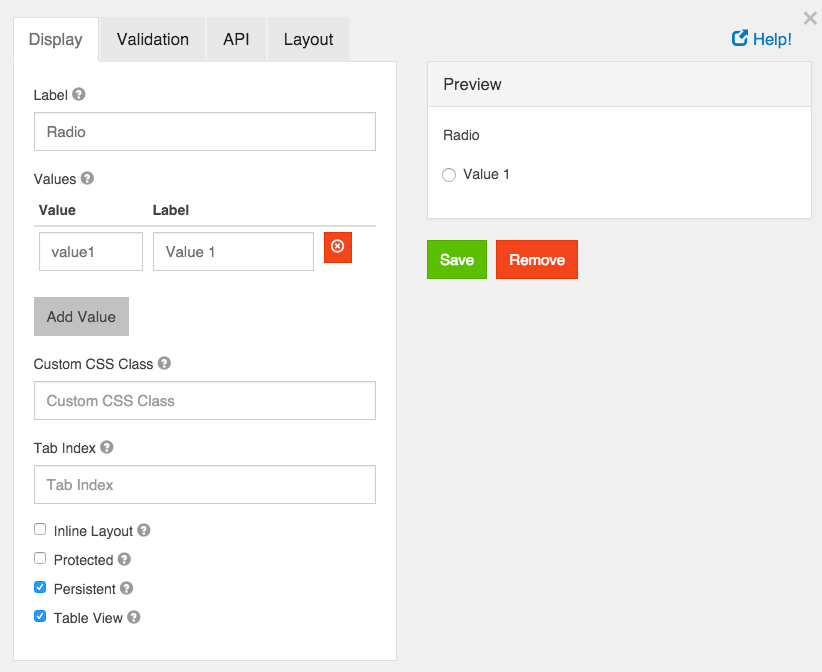Uncheck the Persistent checkbox
The width and height of the screenshot is (822, 672).
(40, 588)
